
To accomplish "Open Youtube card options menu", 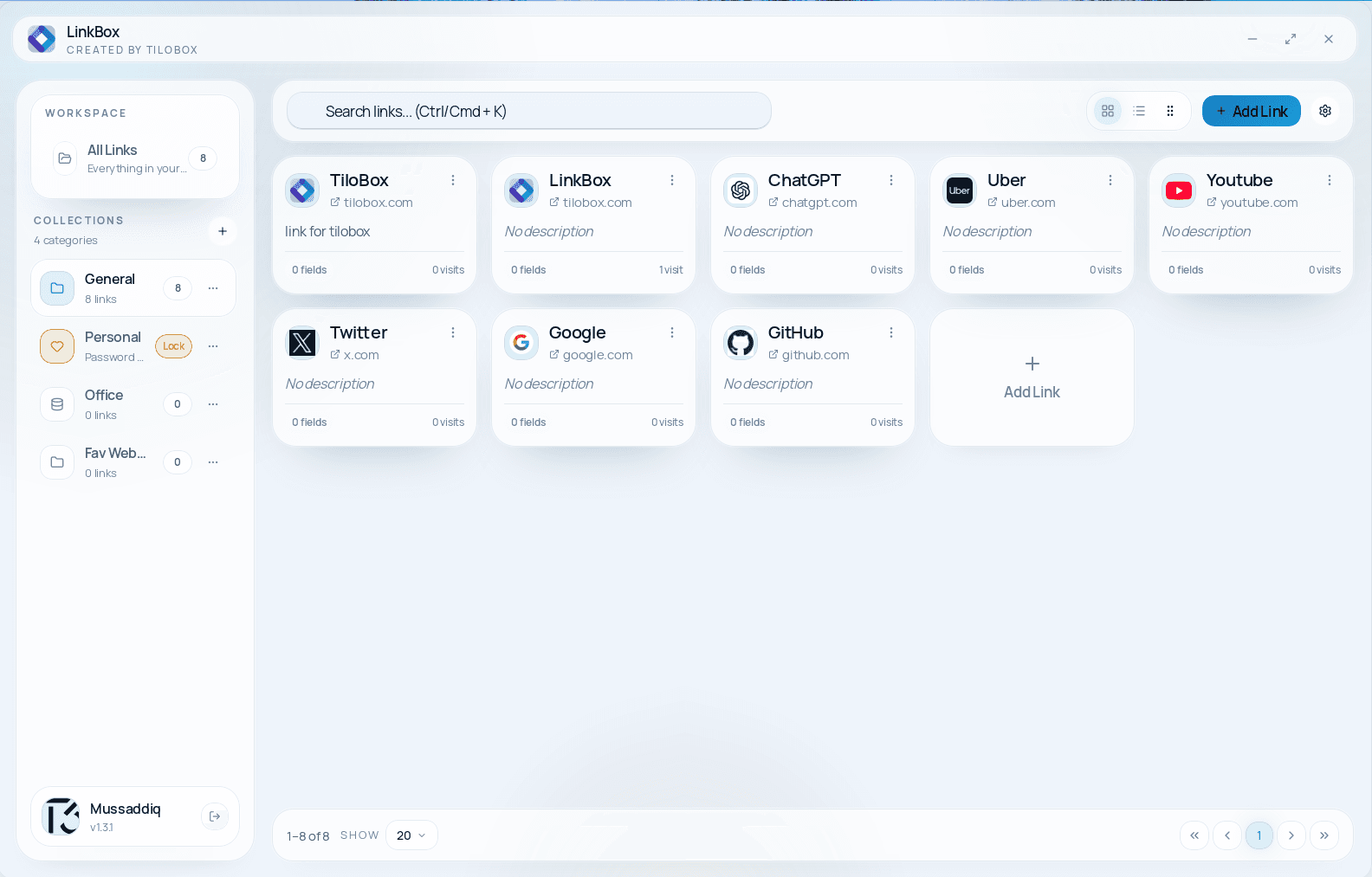I will click(1330, 180).
